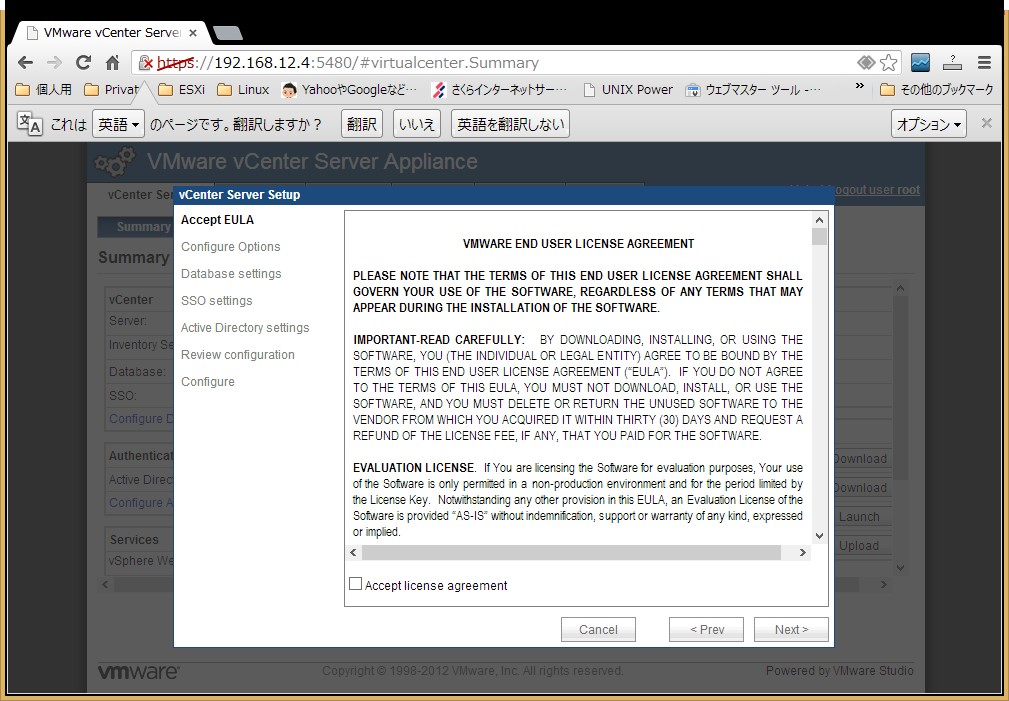Select Review configuration step
The height and width of the screenshot is (701, 1009).
(237, 355)
